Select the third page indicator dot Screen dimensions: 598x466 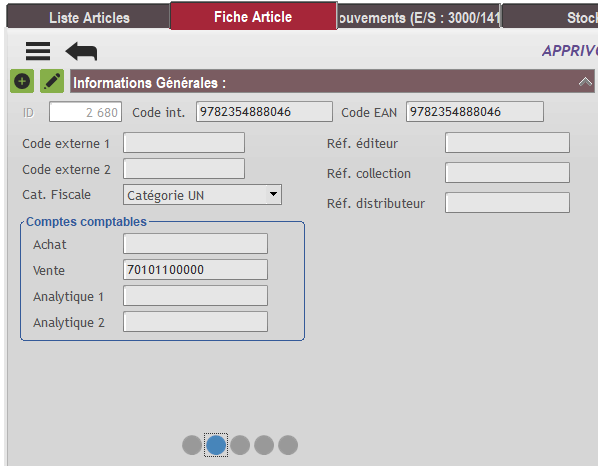click(x=240, y=445)
